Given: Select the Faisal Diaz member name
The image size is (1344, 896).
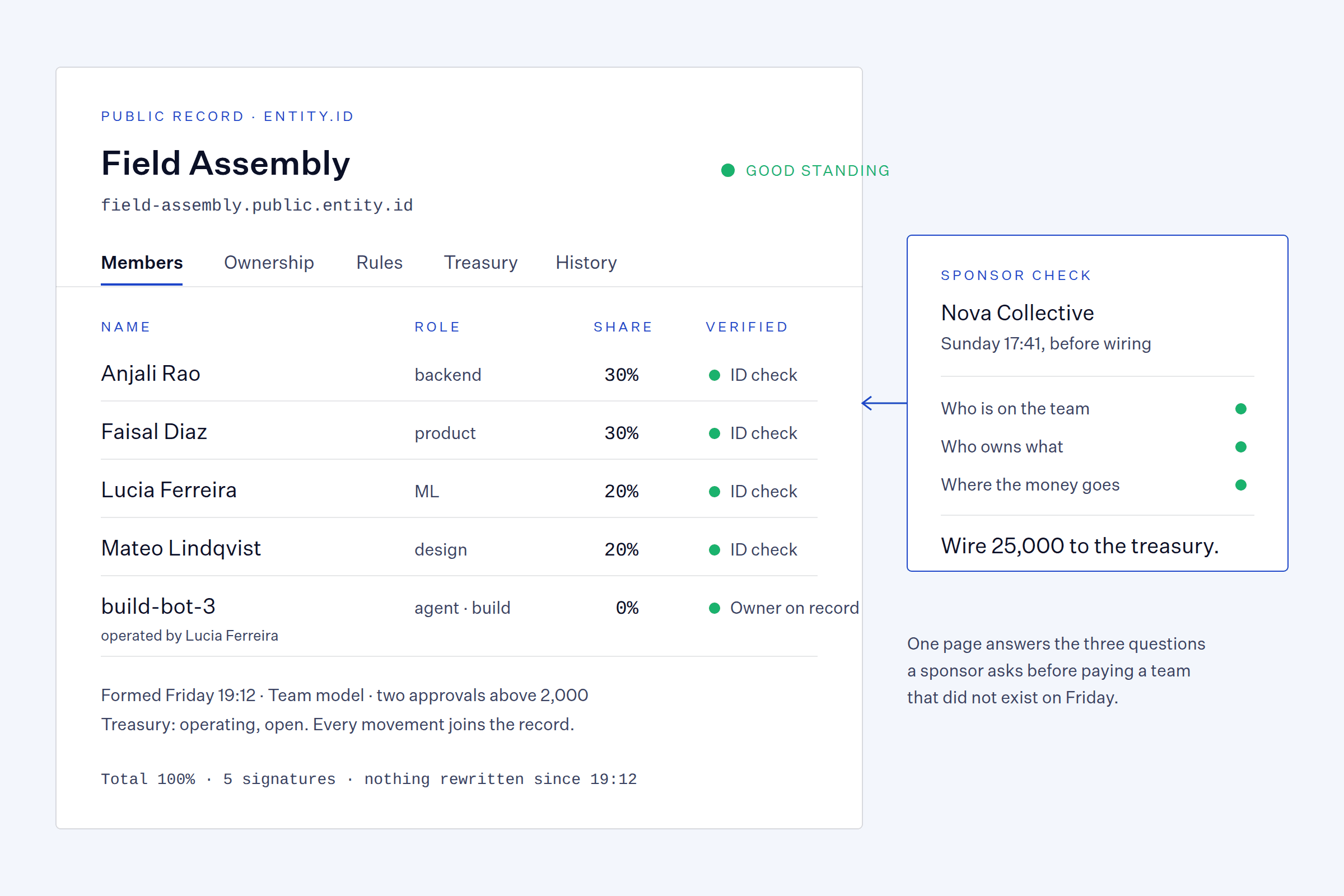Looking at the screenshot, I should pyautogui.click(x=155, y=432).
